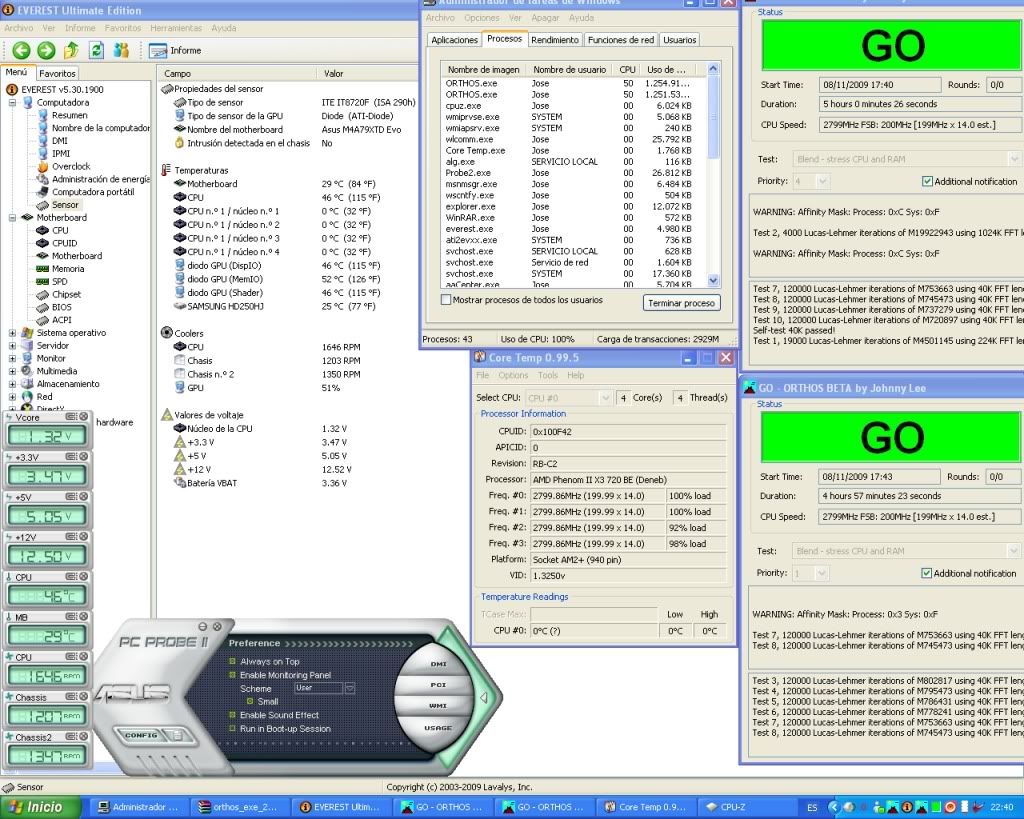The height and width of the screenshot is (819, 1024).
Task: Close the Chassis2 fan monitor panel
Action: click(84, 737)
